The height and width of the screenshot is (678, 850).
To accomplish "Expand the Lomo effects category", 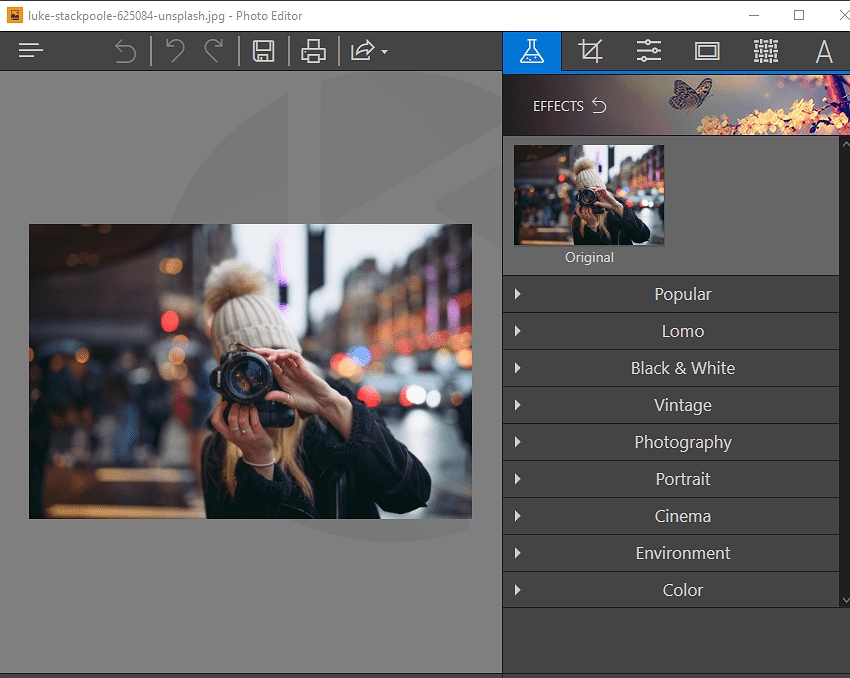I will [671, 331].
